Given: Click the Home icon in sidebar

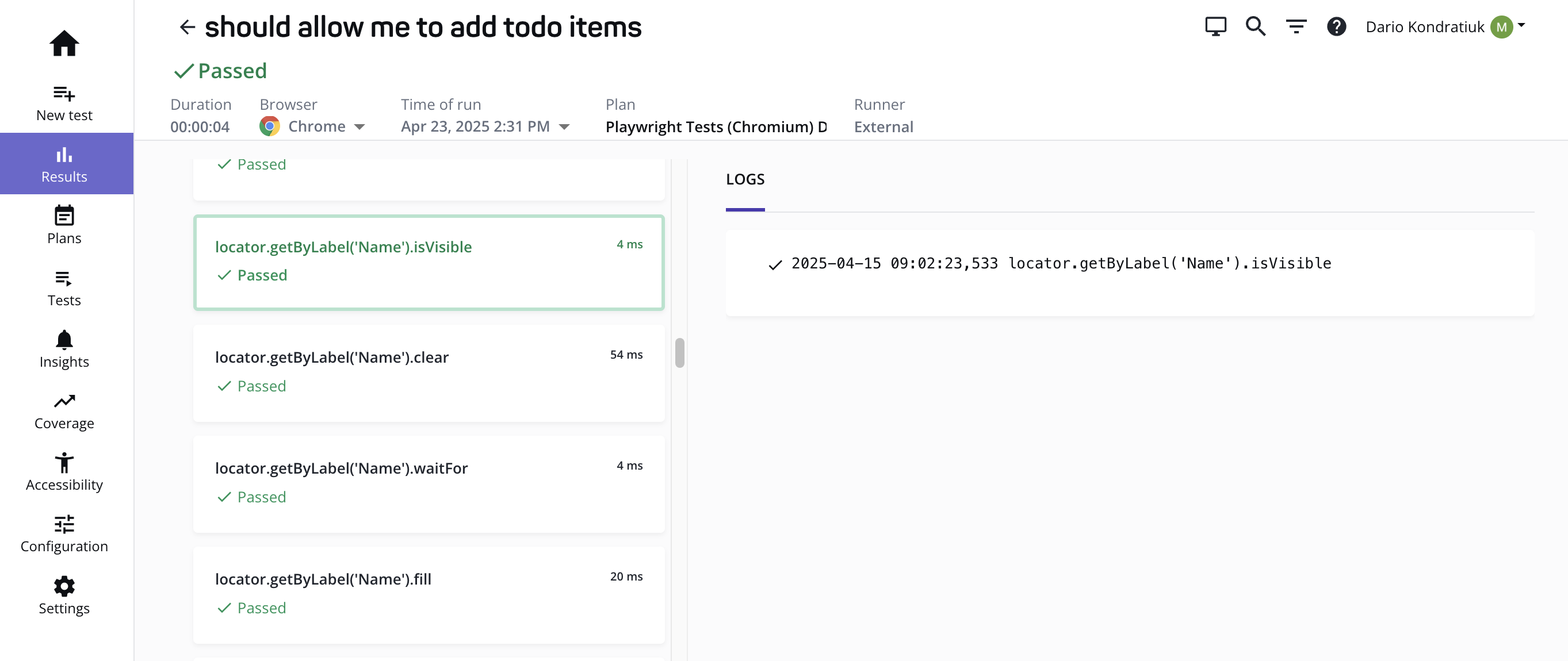Looking at the screenshot, I should tap(64, 43).
